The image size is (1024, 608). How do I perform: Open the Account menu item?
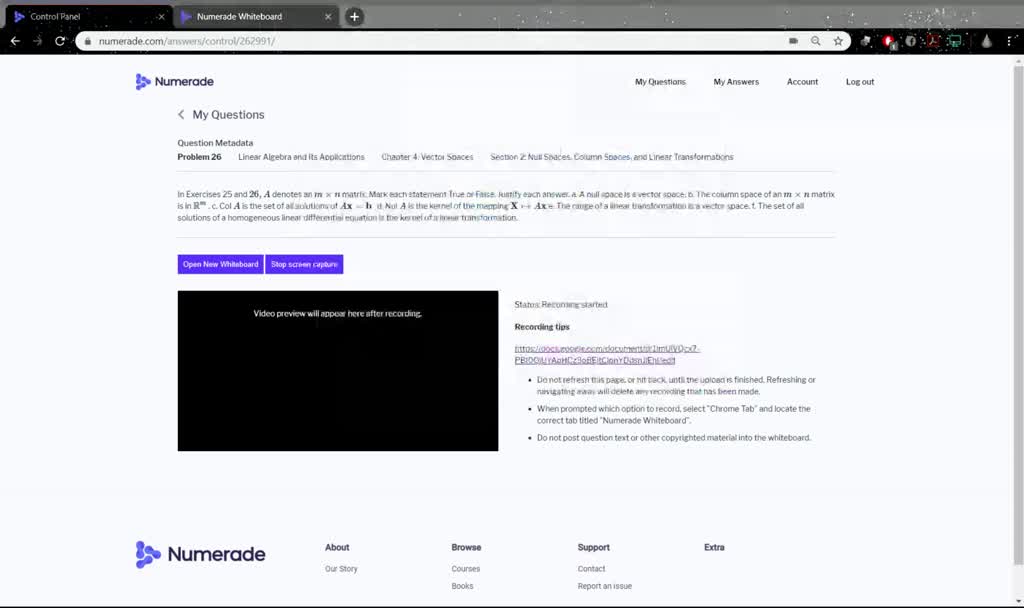(x=802, y=82)
